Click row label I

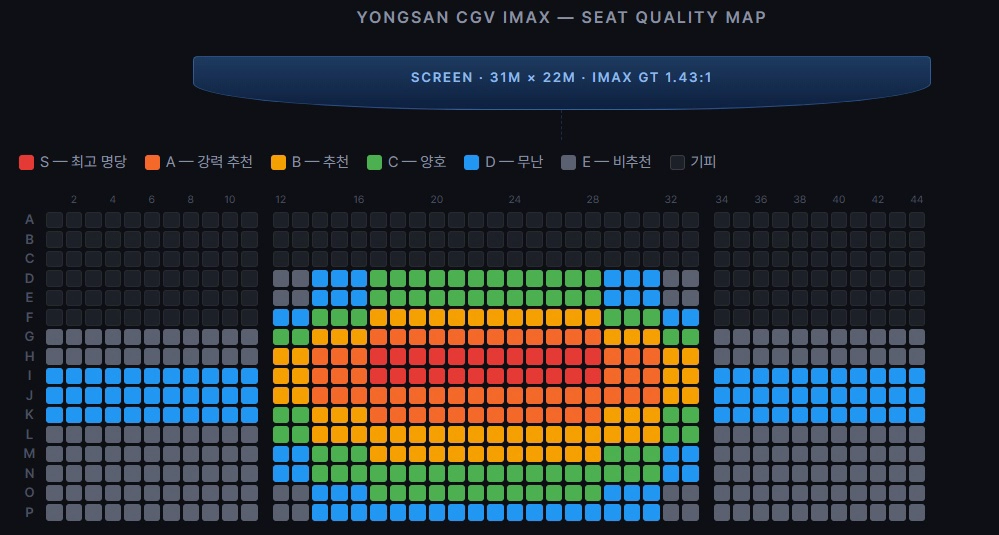coord(29,376)
